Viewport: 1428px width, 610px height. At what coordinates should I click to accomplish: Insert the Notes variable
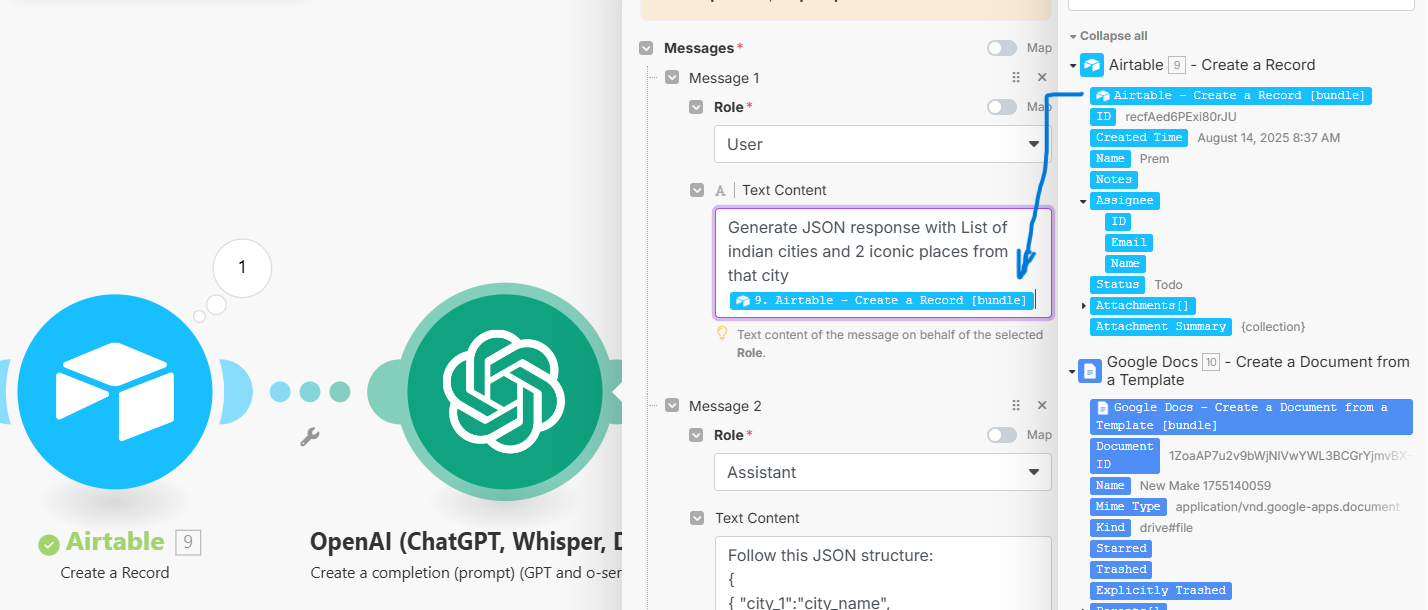1113,180
